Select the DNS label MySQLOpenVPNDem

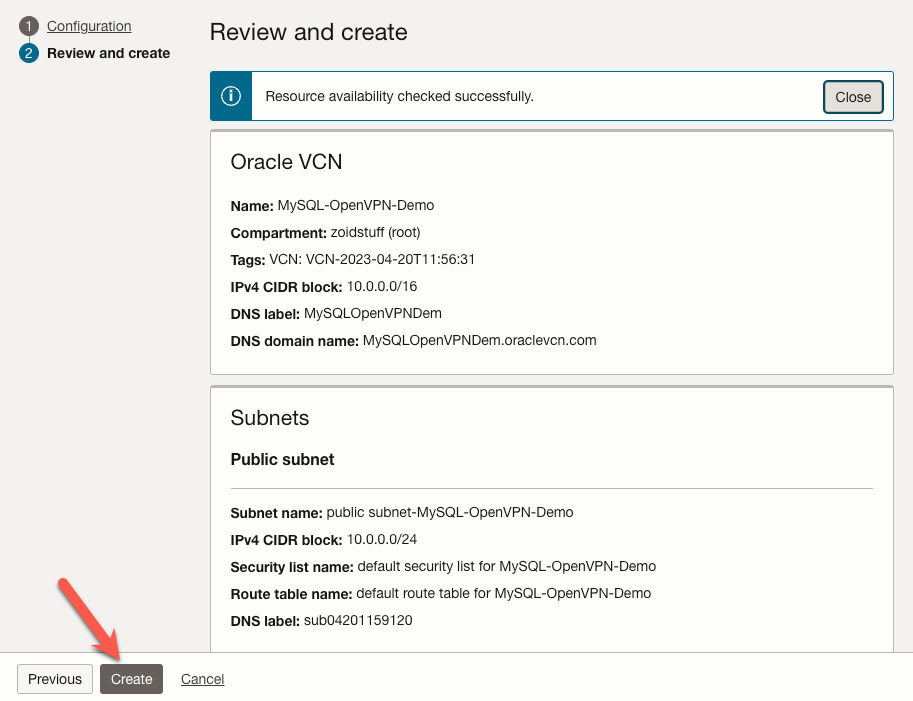point(373,313)
